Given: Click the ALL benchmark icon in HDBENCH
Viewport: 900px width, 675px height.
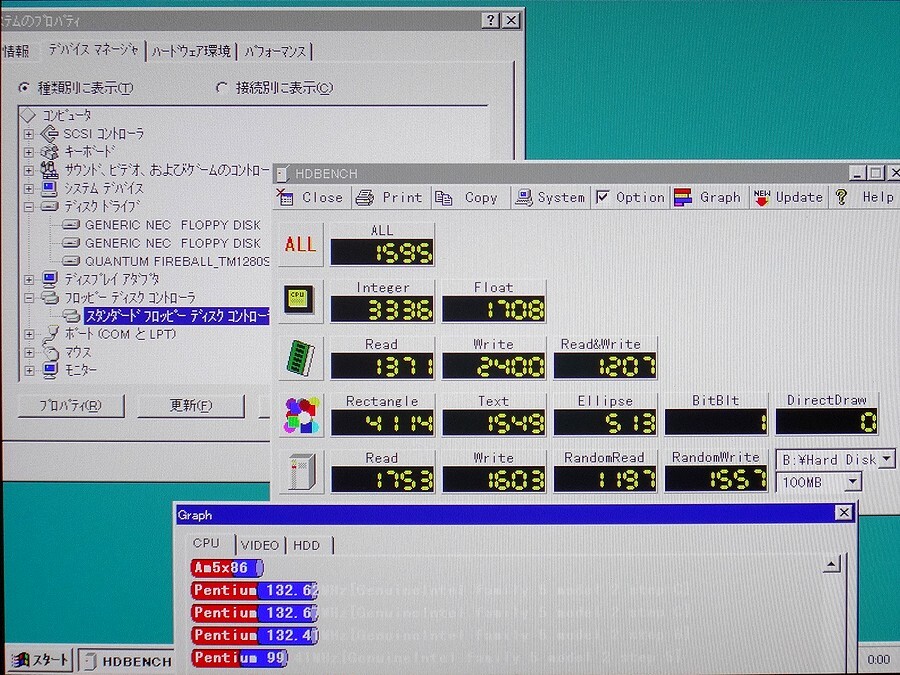Looking at the screenshot, I should 300,245.
